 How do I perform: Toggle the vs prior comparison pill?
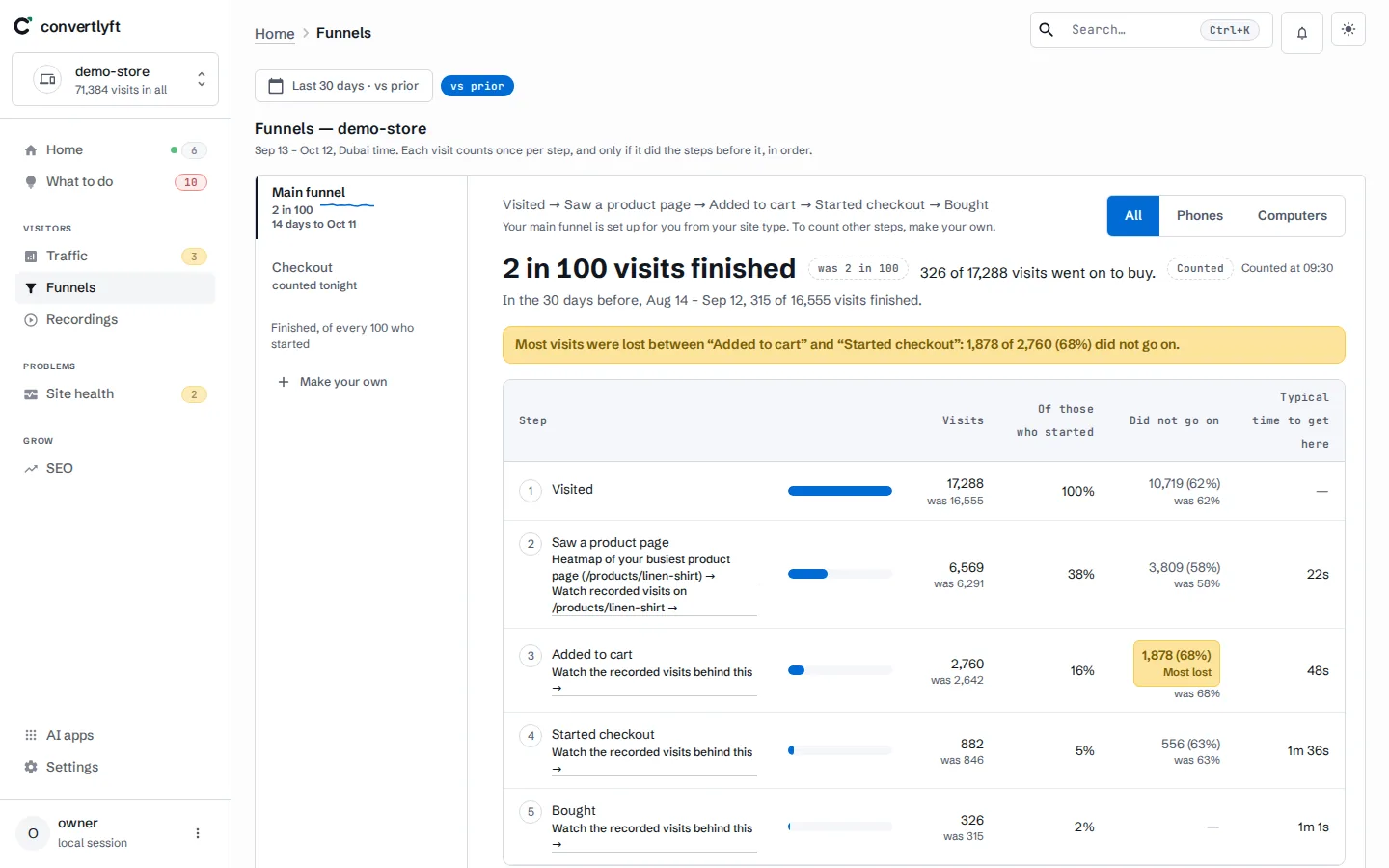(x=477, y=86)
